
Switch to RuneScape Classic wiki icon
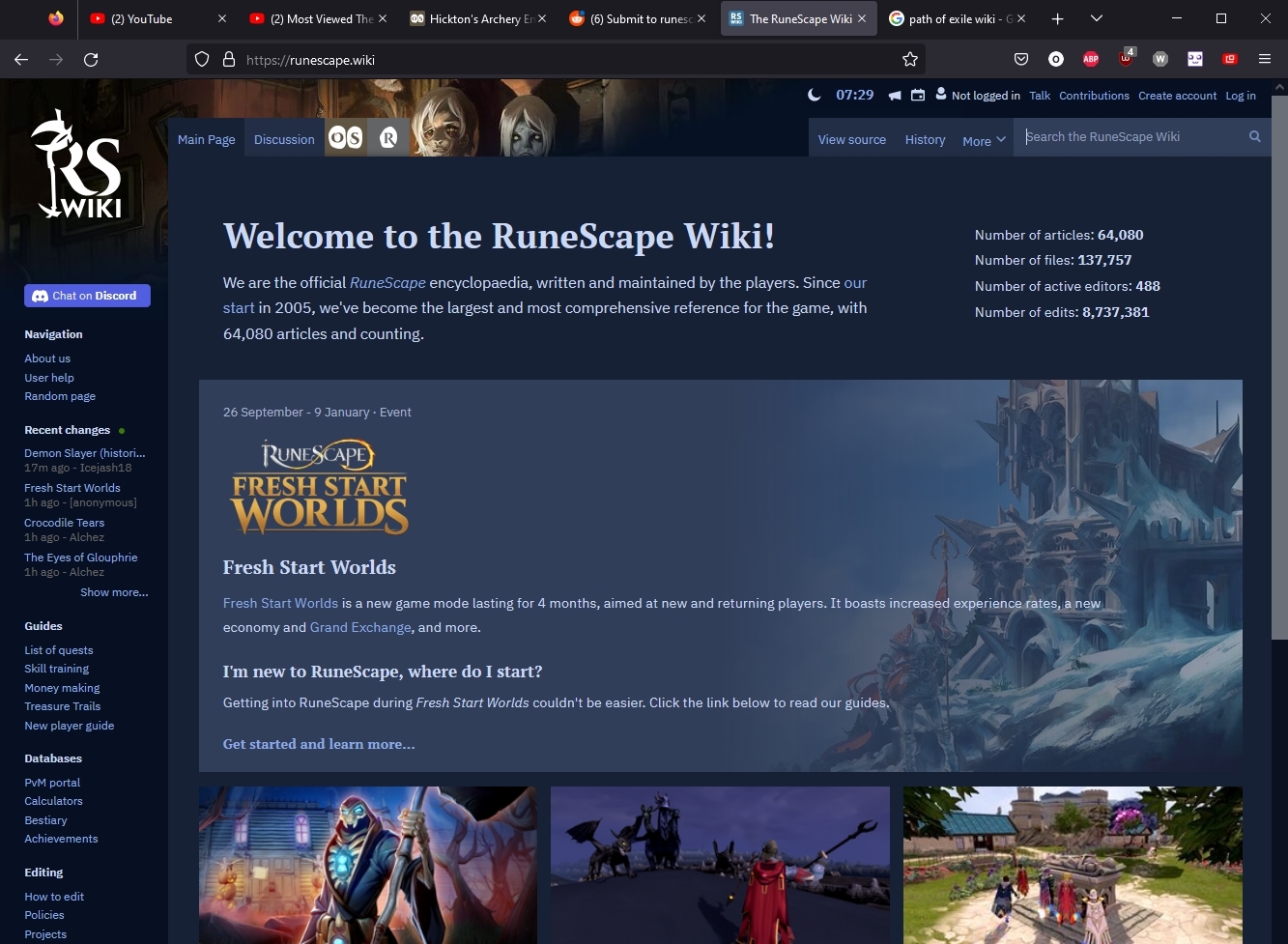click(x=387, y=138)
